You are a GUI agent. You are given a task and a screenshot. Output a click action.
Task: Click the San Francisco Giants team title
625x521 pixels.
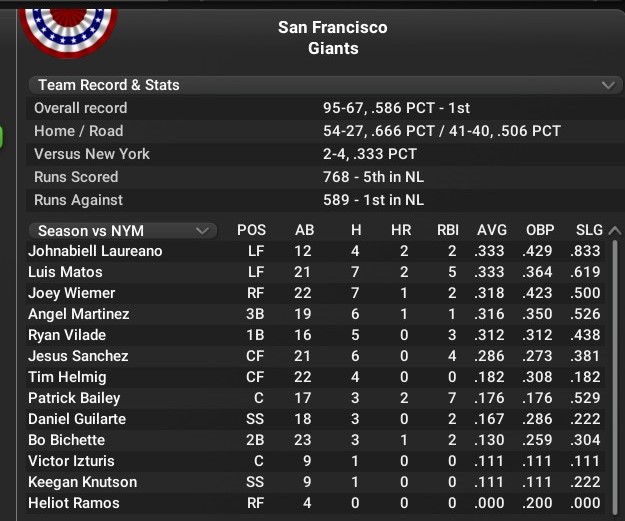click(x=333, y=38)
